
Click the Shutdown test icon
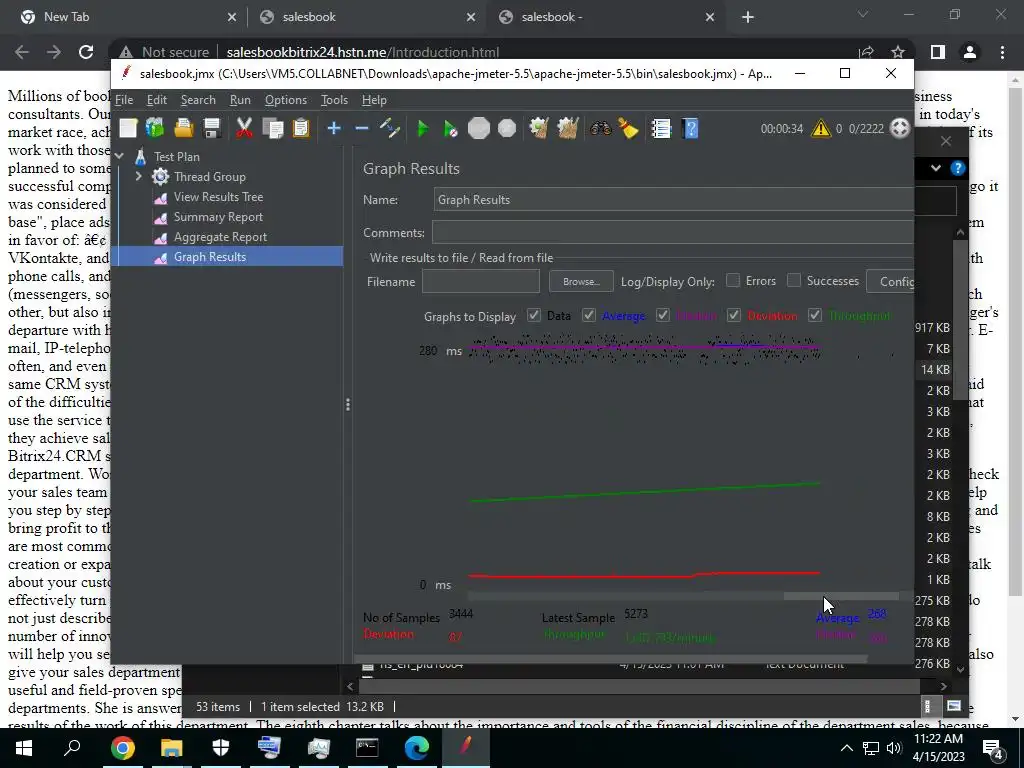[507, 128]
